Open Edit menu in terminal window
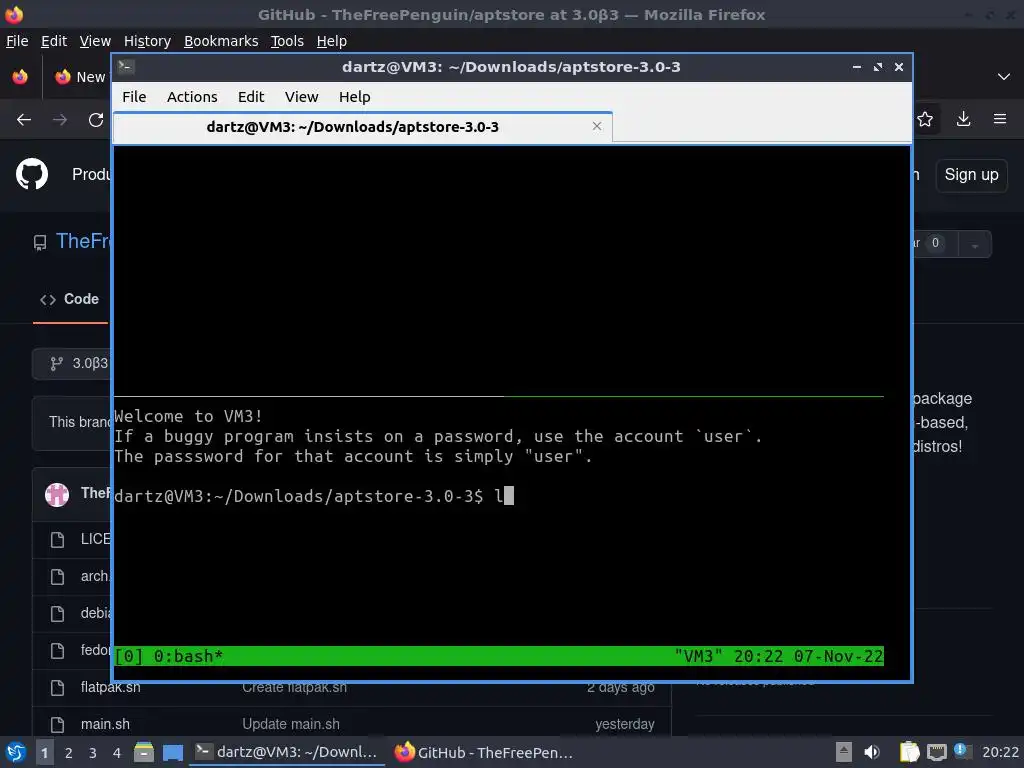This screenshot has height=768, width=1024. click(251, 97)
